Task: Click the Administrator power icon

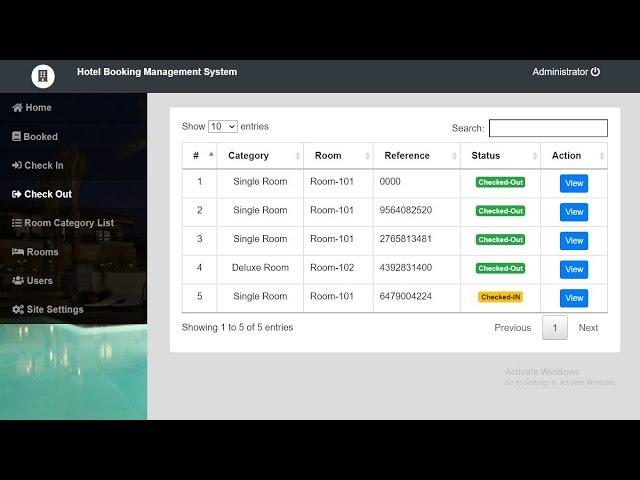Action: (x=596, y=72)
